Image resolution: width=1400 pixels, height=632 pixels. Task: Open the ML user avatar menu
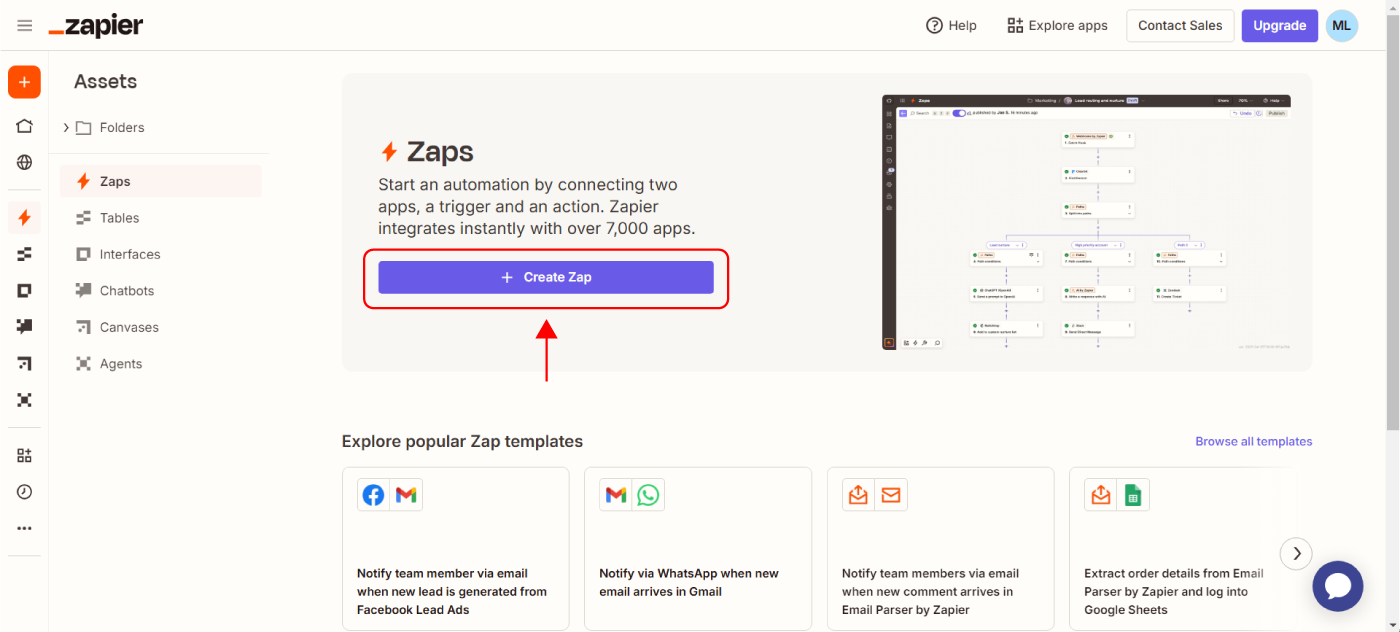tap(1341, 26)
